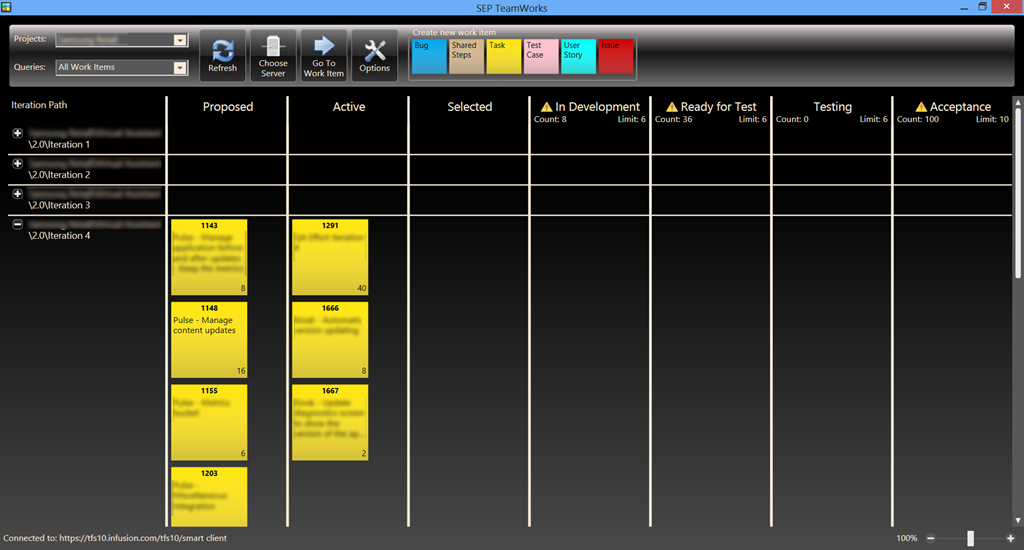Click the Ready for Test column header

pos(718,106)
